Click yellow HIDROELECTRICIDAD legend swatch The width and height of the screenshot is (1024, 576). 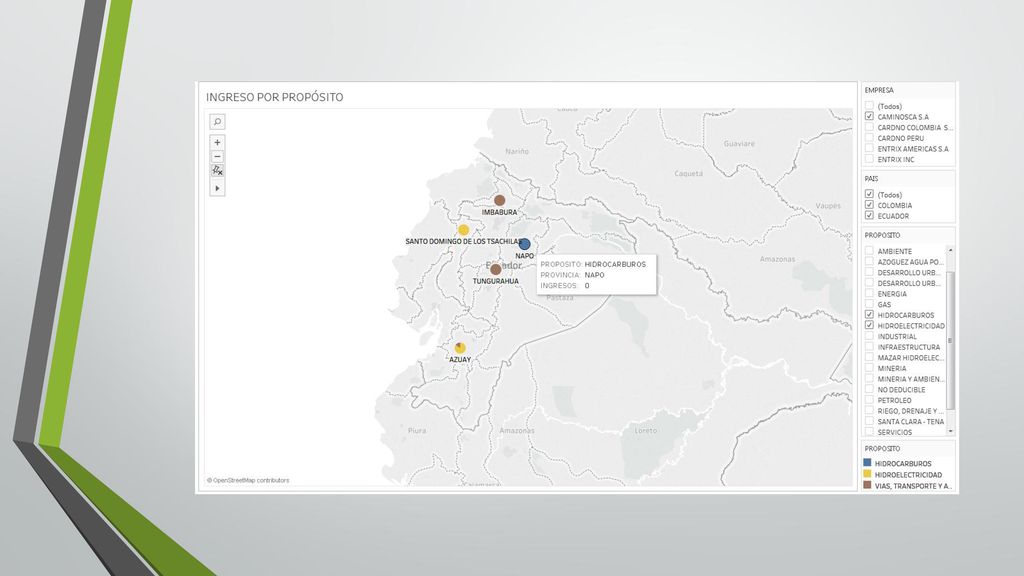pyautogui.click(x=867, y=474)
